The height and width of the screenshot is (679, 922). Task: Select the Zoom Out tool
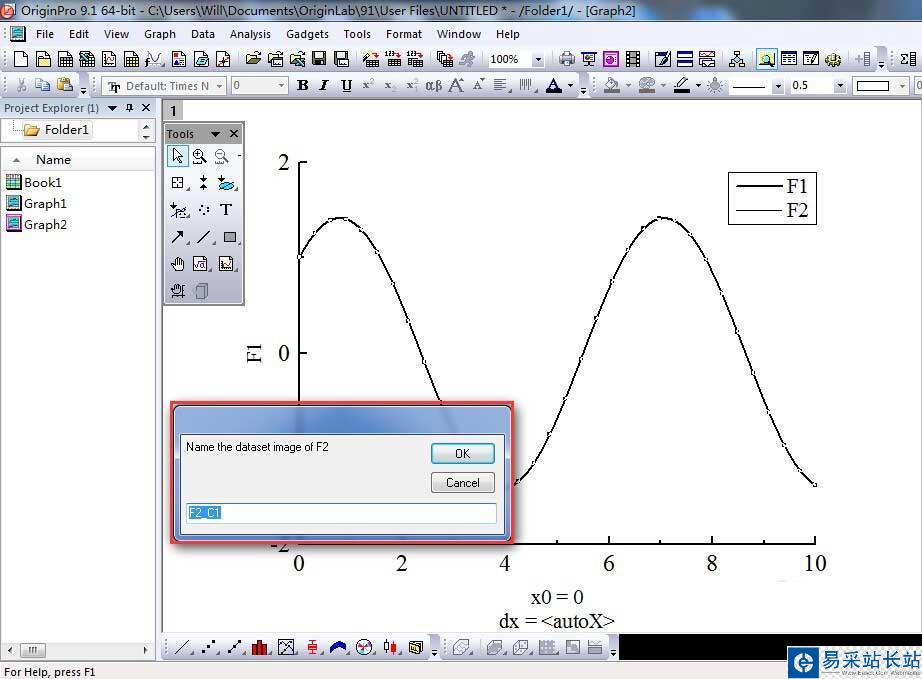coord(222,156)
